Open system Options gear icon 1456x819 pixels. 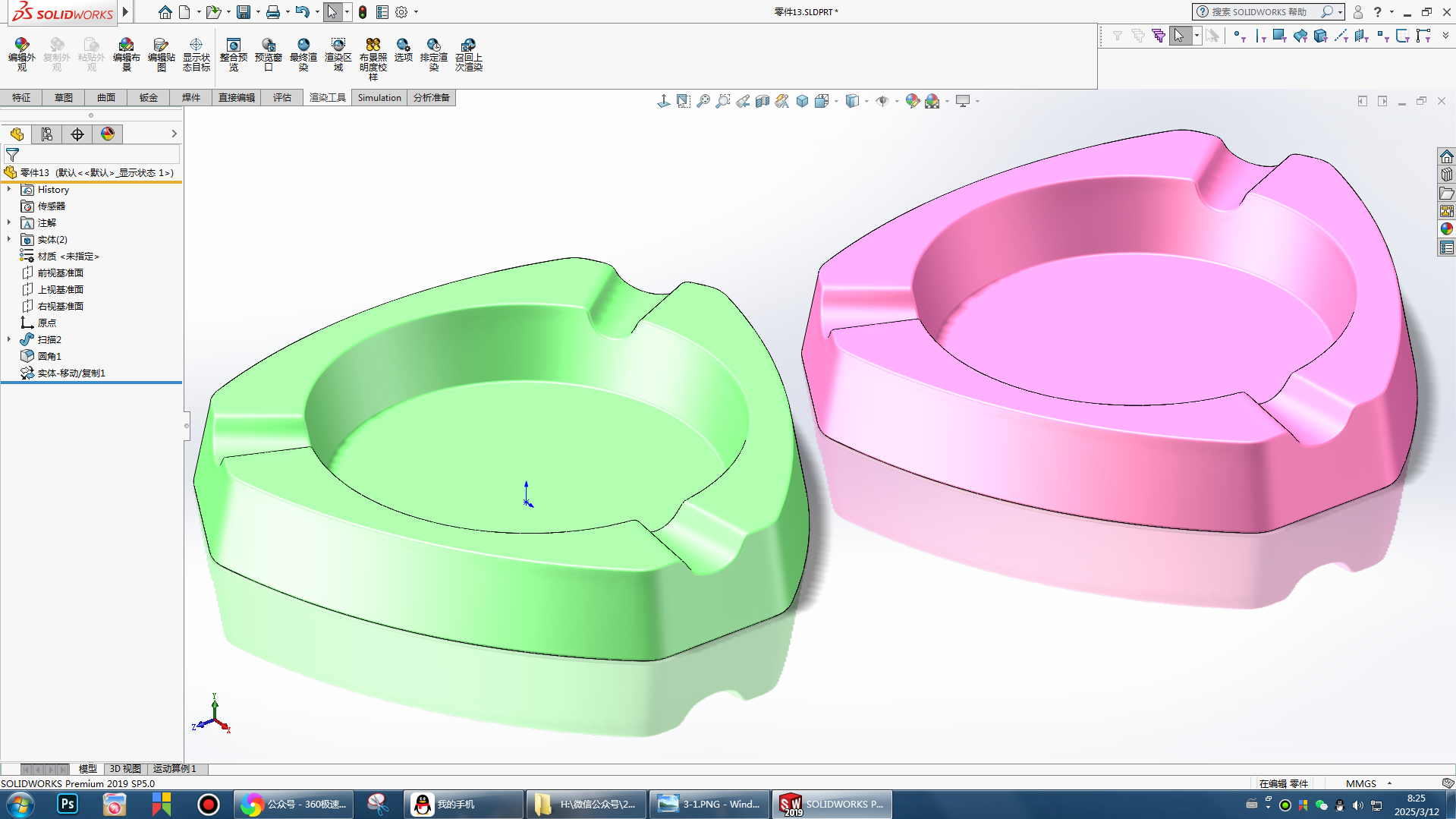401,12
